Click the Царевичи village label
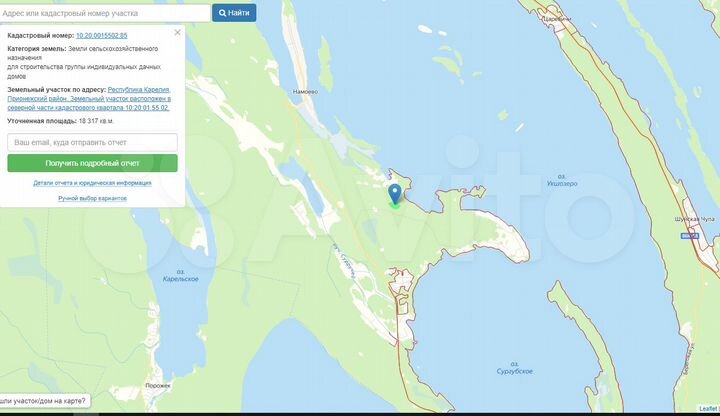The width and height of the screenshot is (720, 416). tap(557, 19)
